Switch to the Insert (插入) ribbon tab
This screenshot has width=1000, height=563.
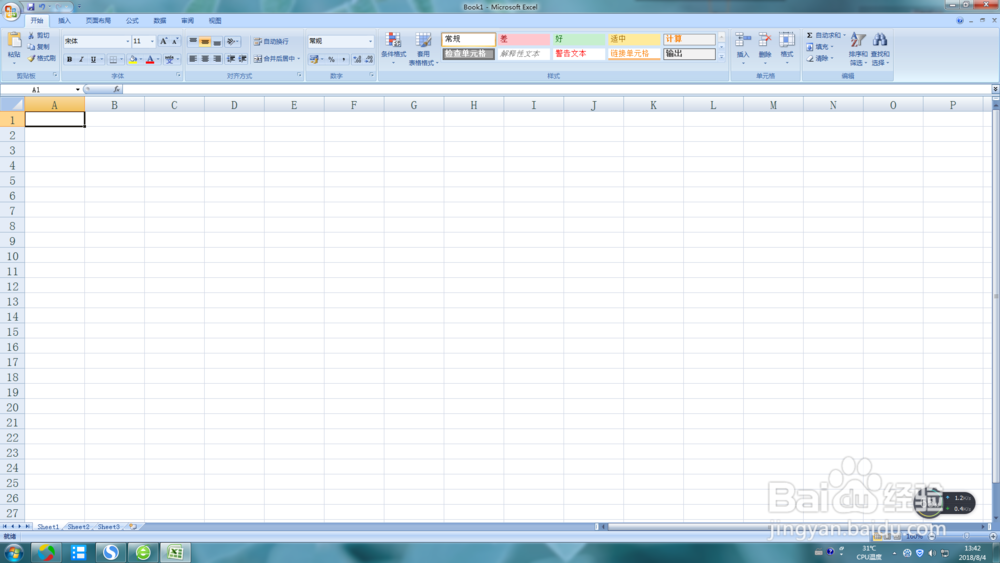(64, 21)
